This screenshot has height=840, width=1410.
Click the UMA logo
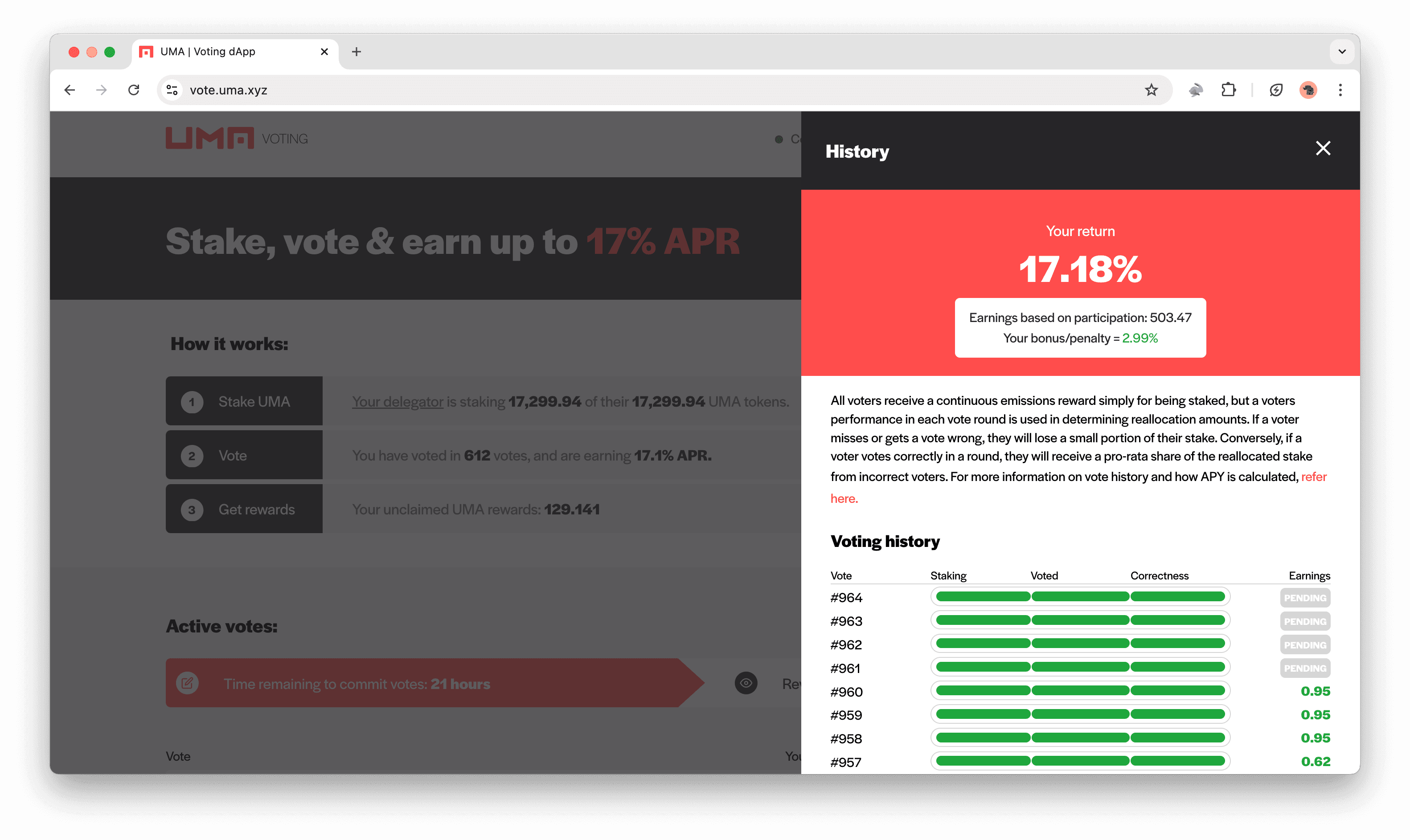tap(209, 139)
